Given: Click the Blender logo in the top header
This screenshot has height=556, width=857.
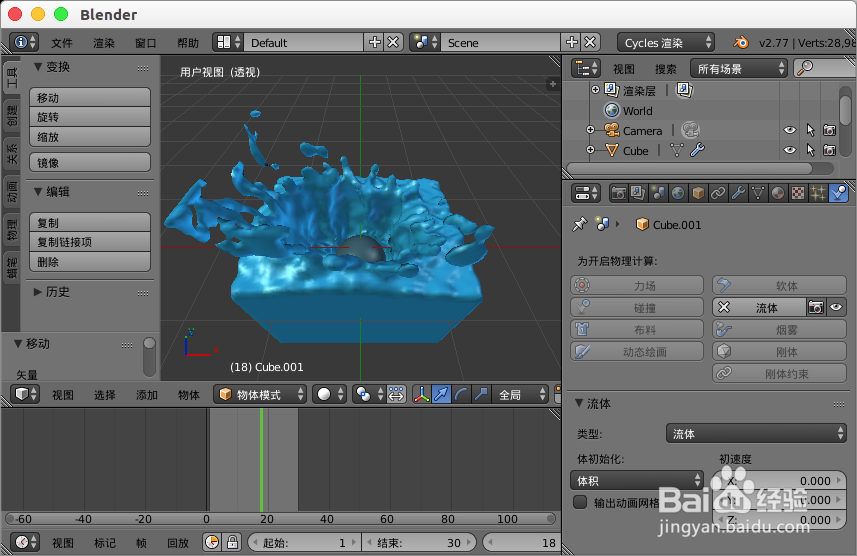Looking at the screenshot, I should coord(741,43).
